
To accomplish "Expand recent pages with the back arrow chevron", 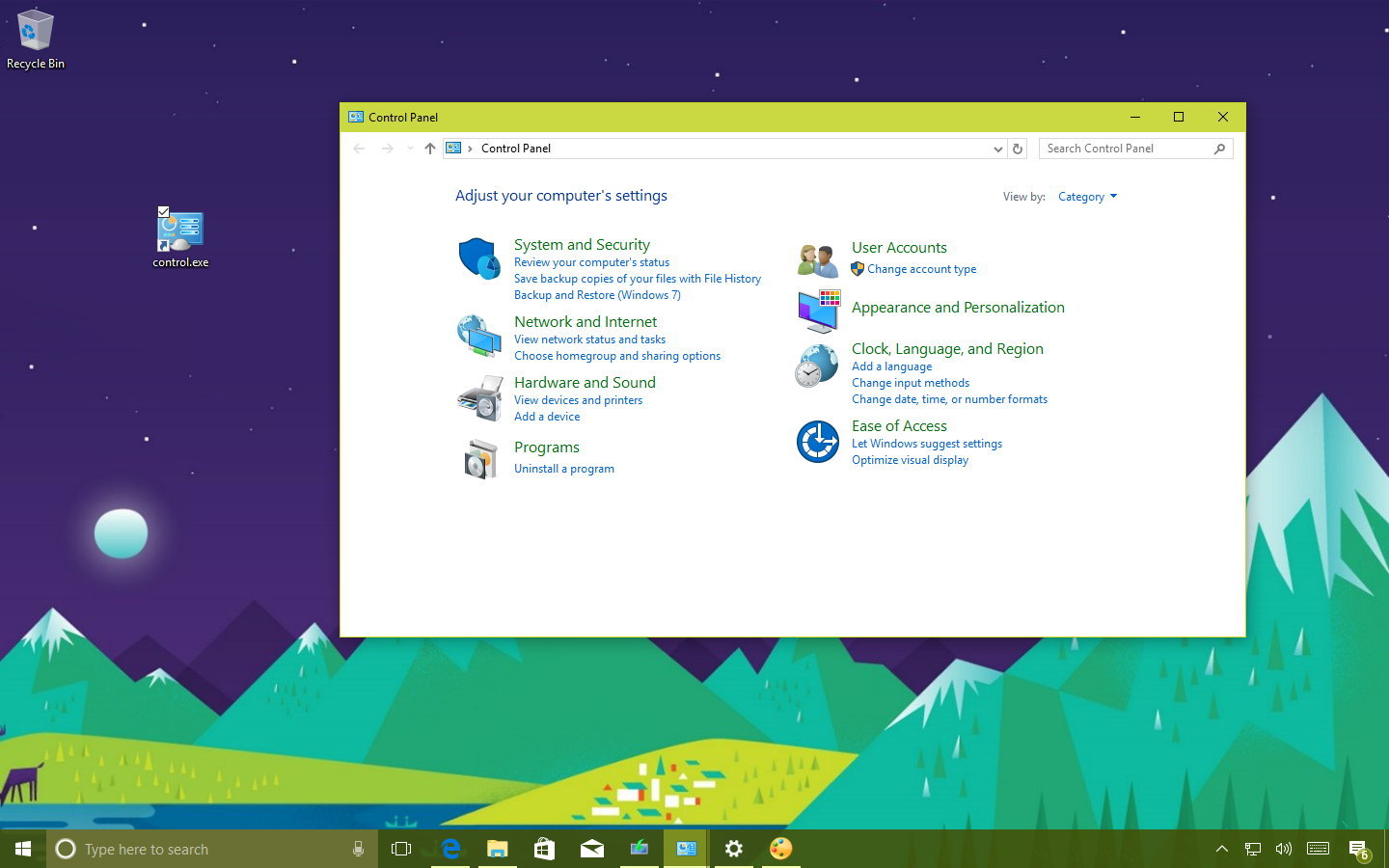I will [409, 148].
